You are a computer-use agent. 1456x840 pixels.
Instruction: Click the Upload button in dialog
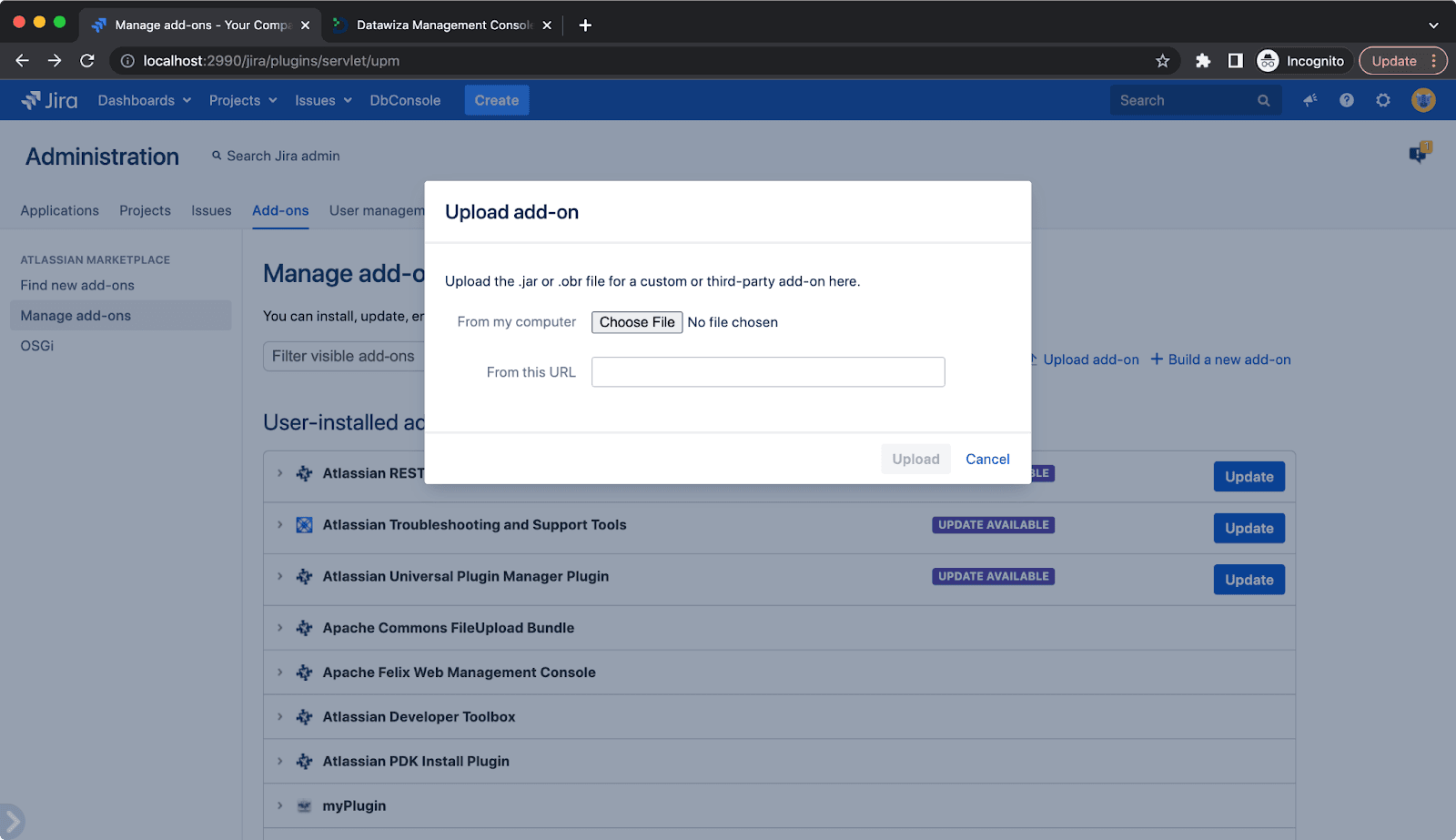click(915, 459)
